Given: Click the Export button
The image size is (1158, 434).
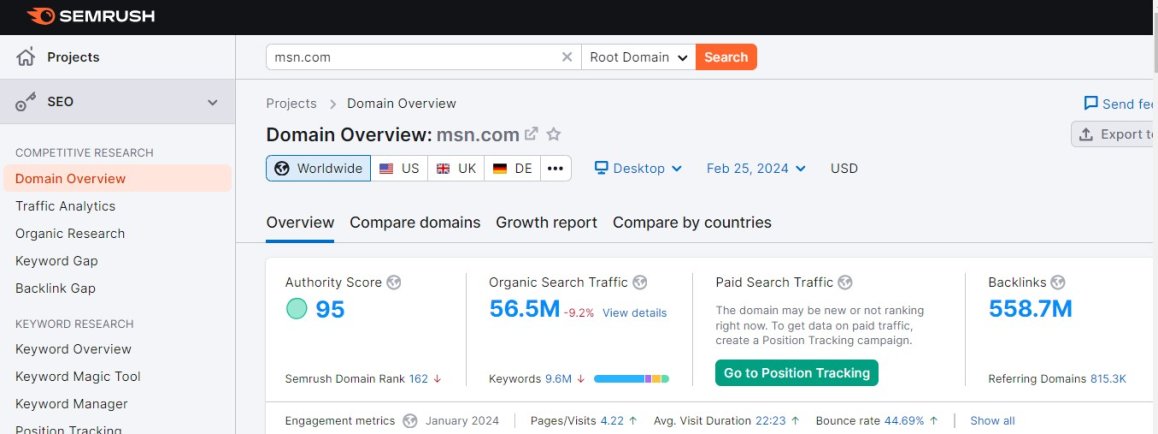Looking at the screenshot, I should [x=1114, y=134].
